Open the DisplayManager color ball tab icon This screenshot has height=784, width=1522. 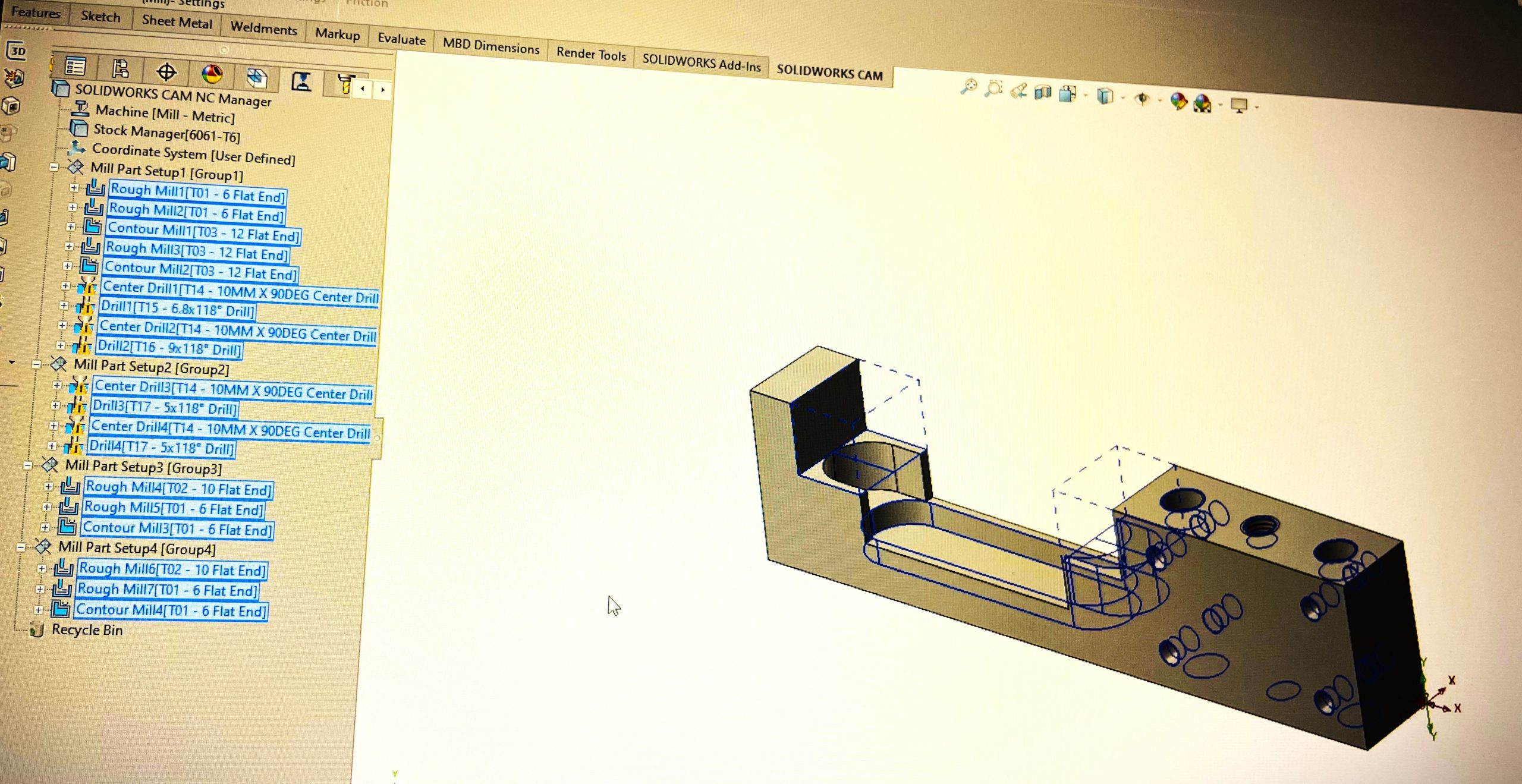212,74
